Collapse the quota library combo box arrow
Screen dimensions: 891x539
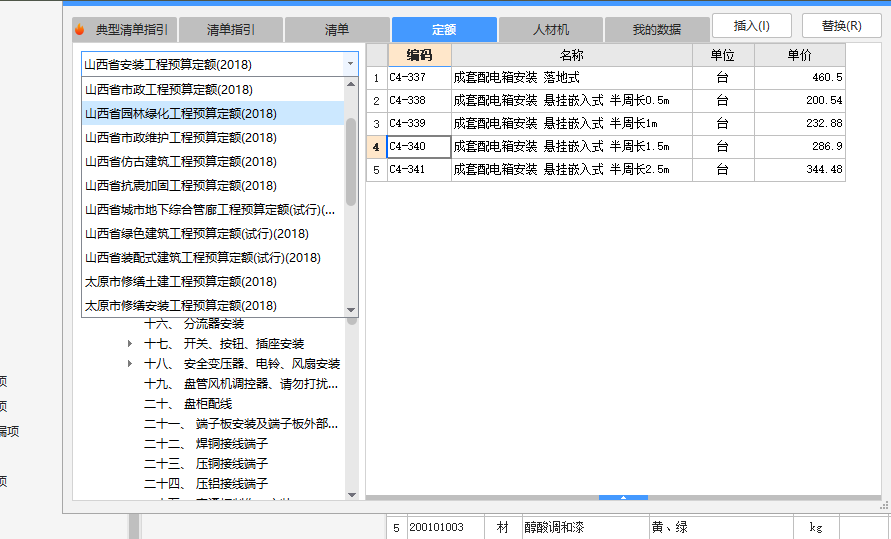350,64
